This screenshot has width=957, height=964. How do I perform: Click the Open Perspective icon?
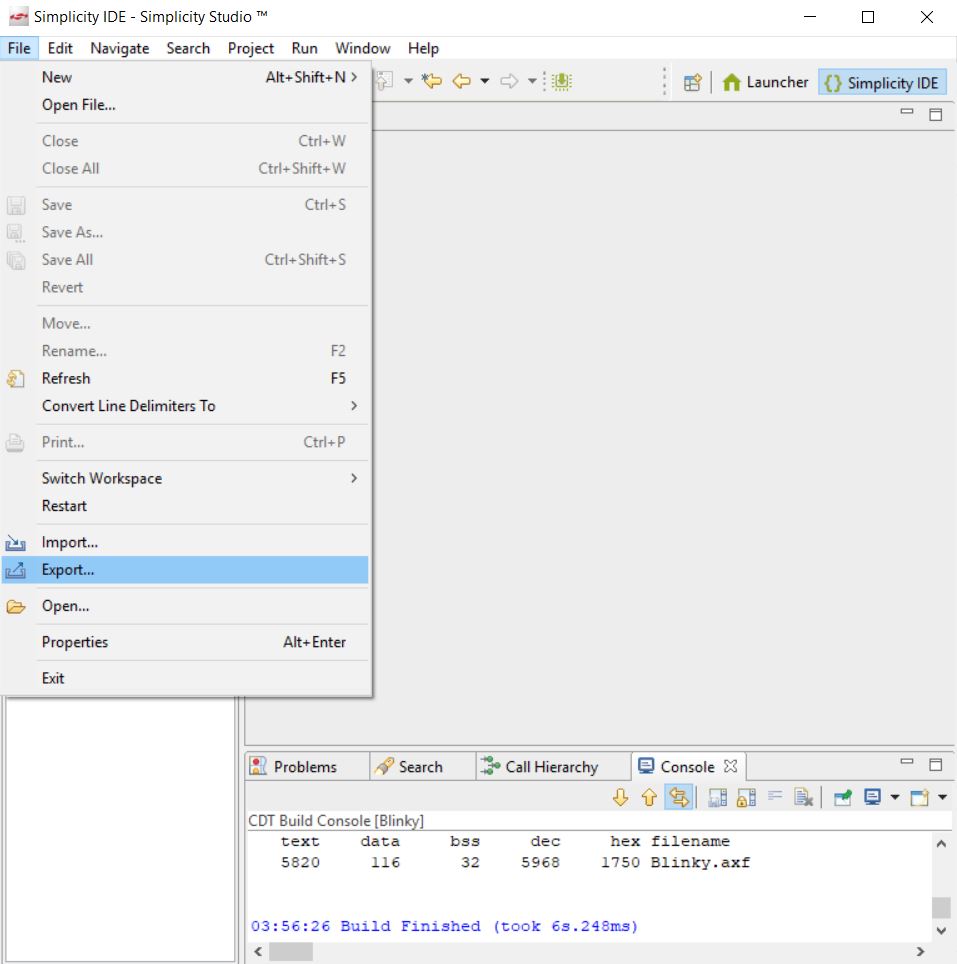[691, 82]
